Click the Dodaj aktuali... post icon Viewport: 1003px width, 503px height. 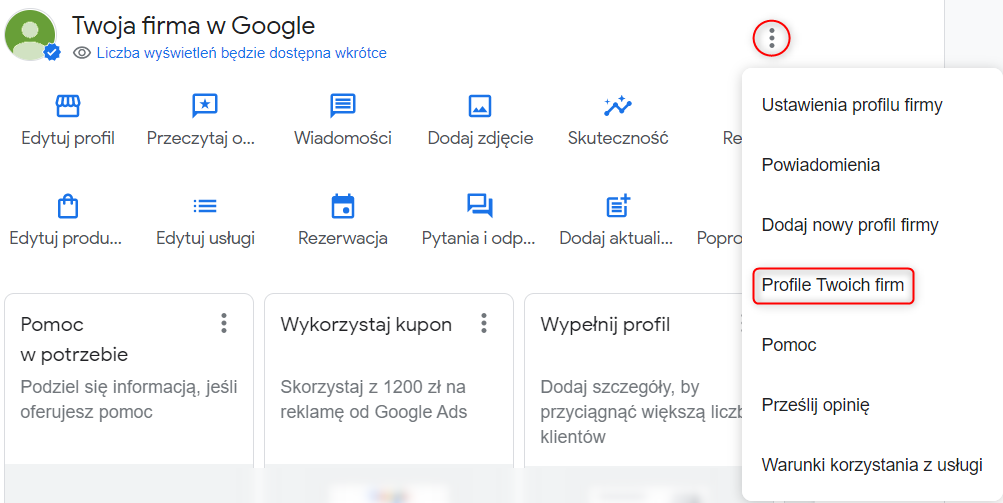617,206
